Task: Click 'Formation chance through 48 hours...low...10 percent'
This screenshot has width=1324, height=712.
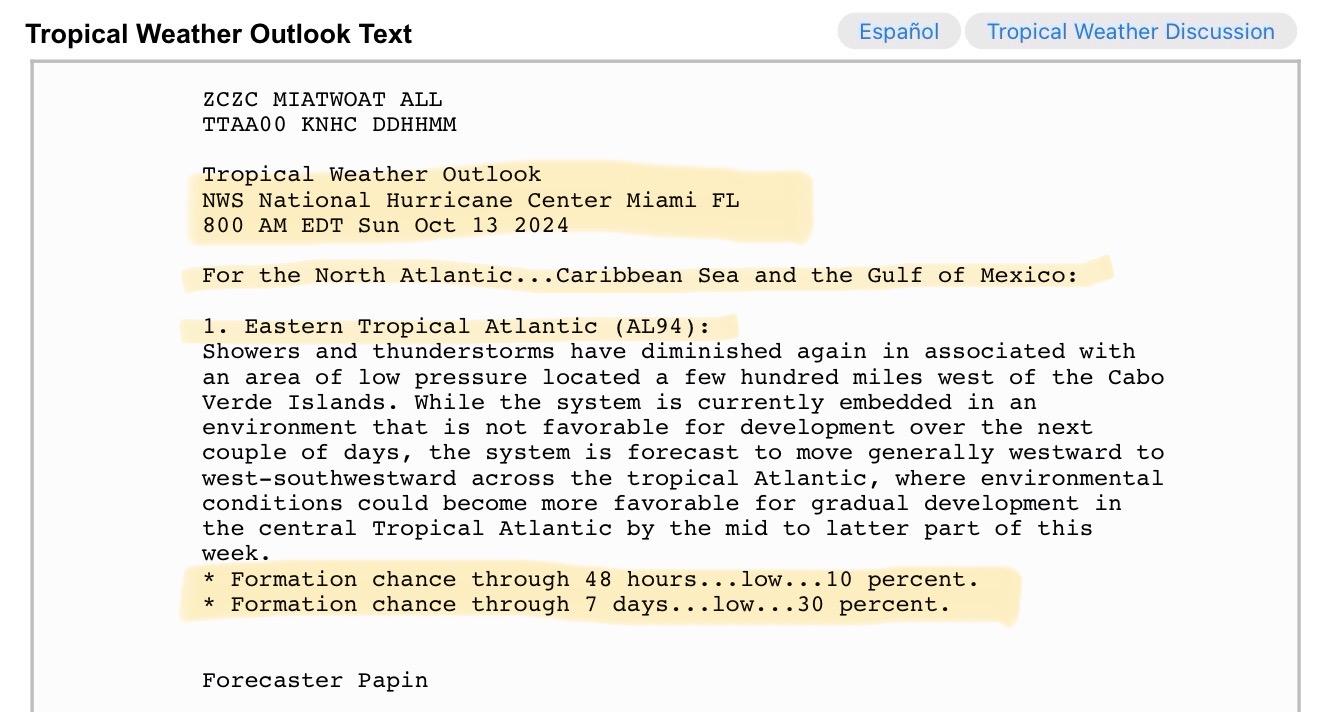Action: coord(591,579)
